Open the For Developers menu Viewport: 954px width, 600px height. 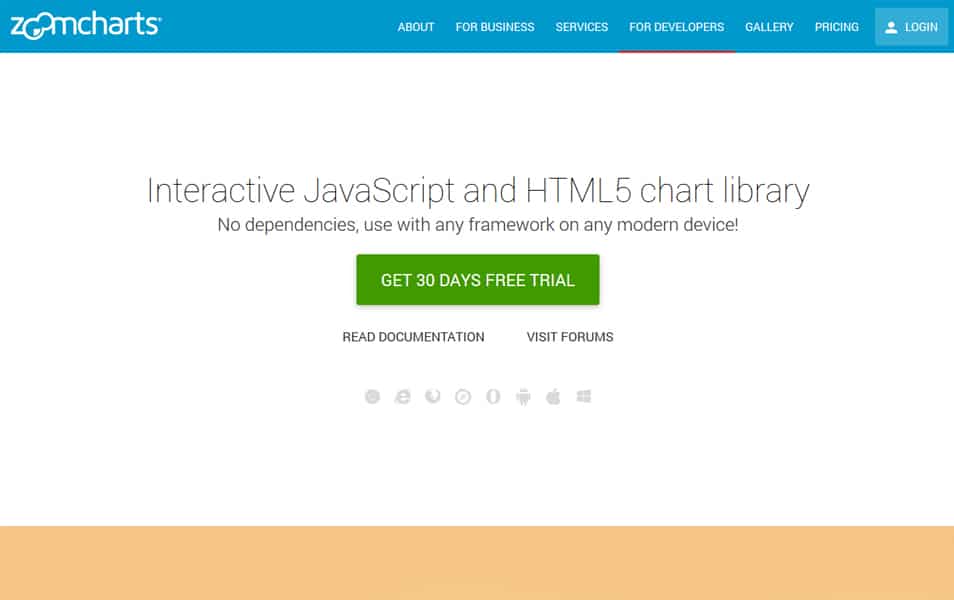point(676,27)
